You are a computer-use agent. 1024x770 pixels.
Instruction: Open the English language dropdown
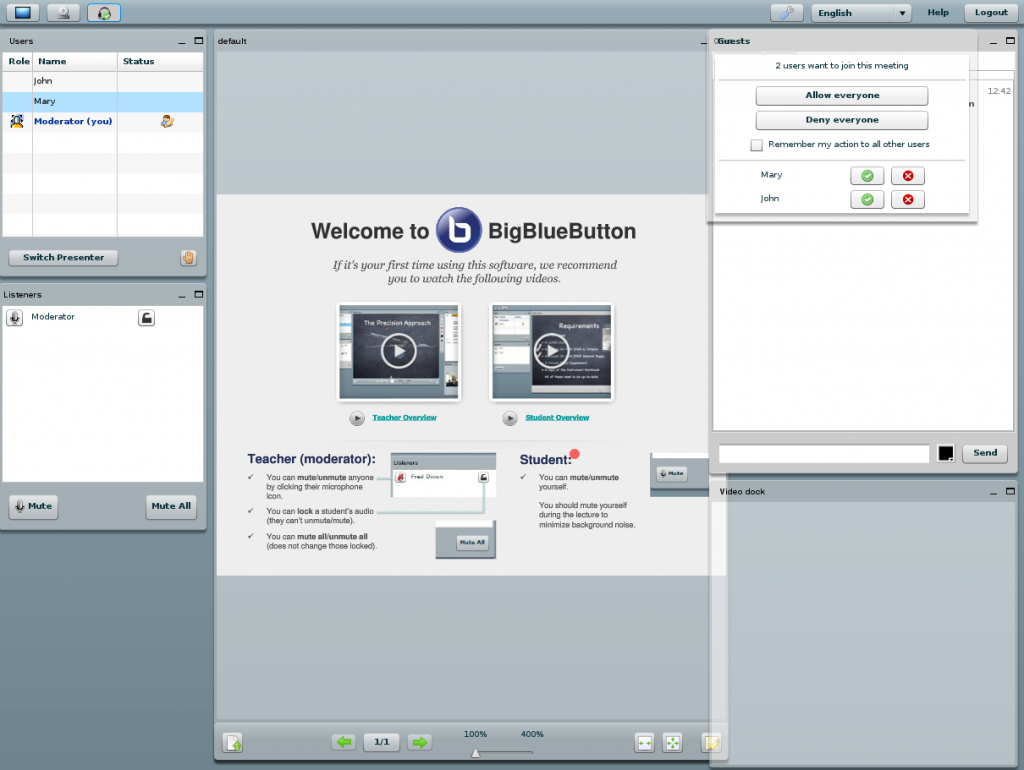(x=861, y=12)
